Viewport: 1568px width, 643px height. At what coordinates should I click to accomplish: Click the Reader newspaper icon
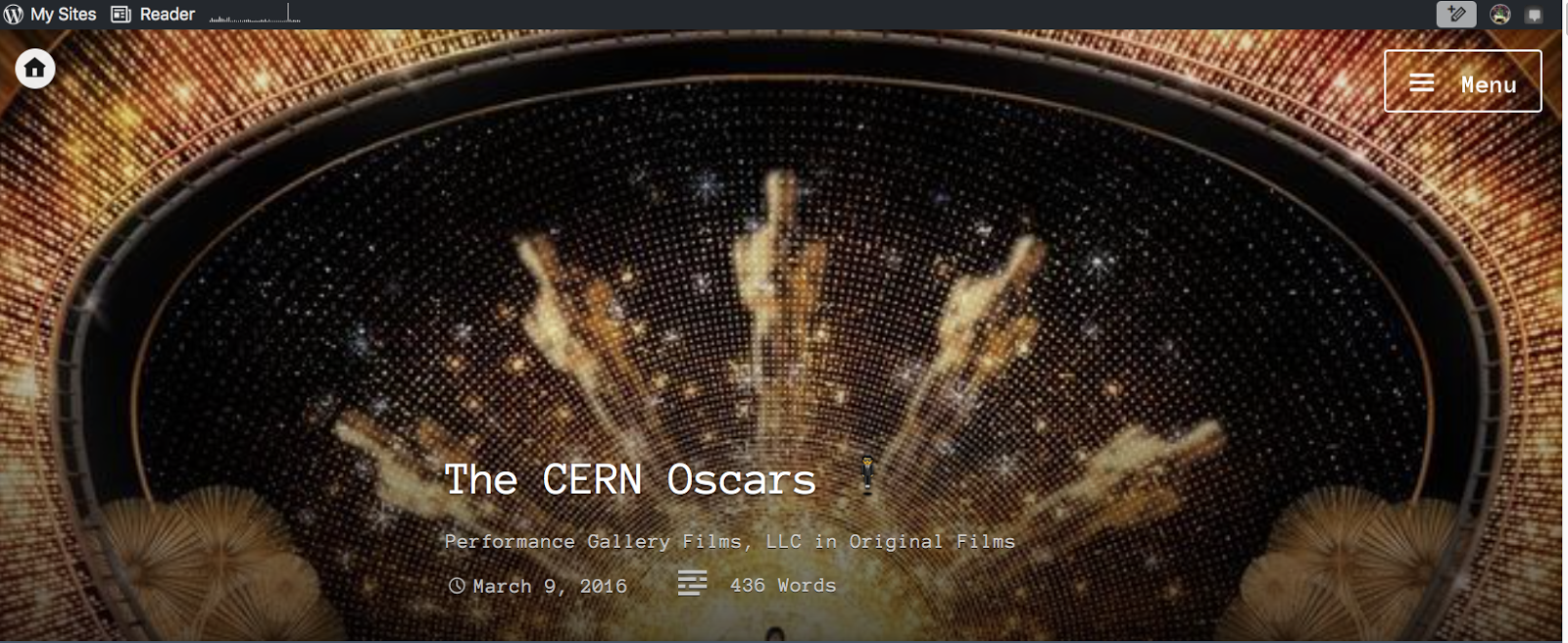point(121,15)
